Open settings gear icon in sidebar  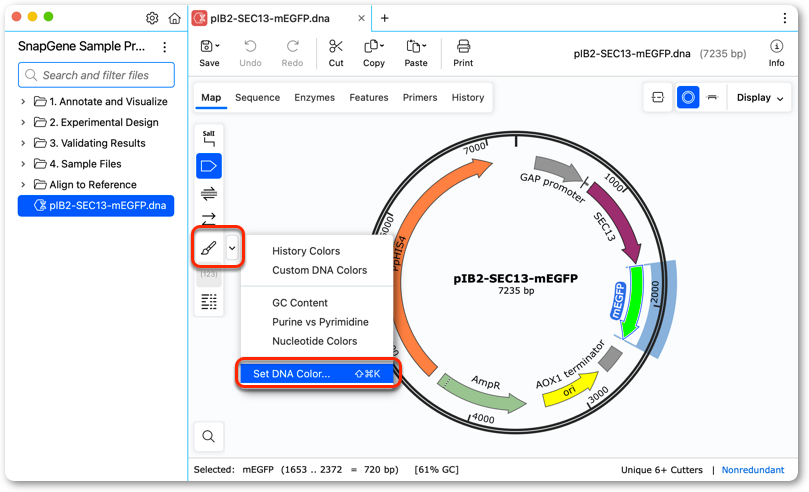click(x=152, y=19)
